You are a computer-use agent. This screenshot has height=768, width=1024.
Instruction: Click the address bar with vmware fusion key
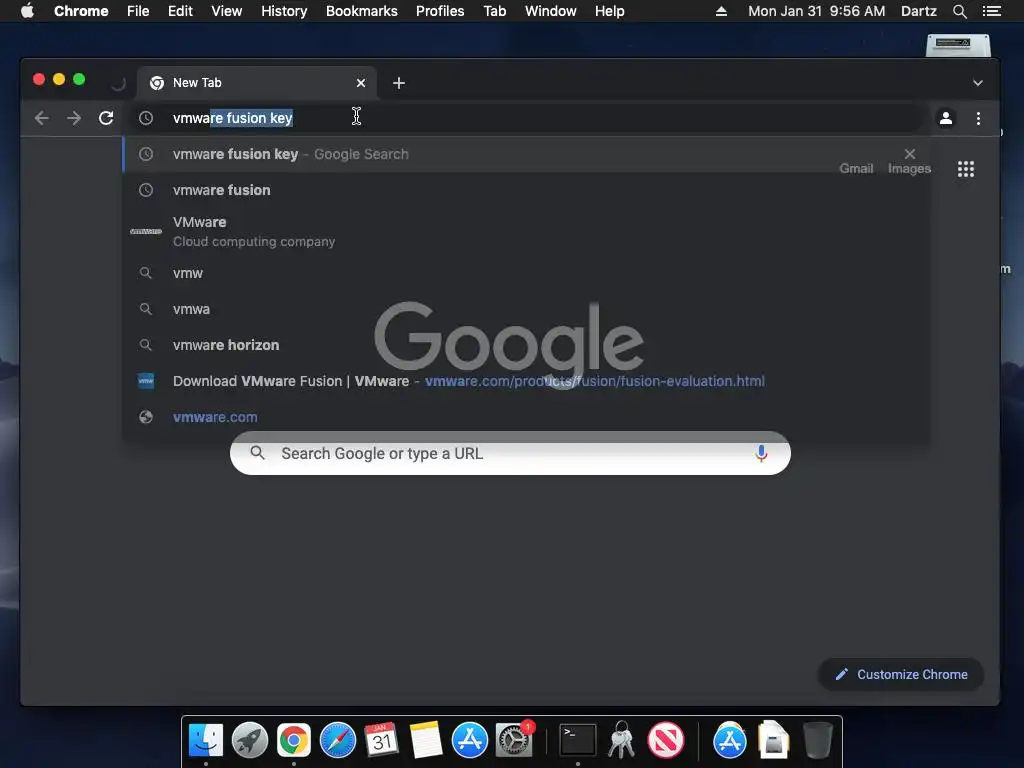(526, 118)
